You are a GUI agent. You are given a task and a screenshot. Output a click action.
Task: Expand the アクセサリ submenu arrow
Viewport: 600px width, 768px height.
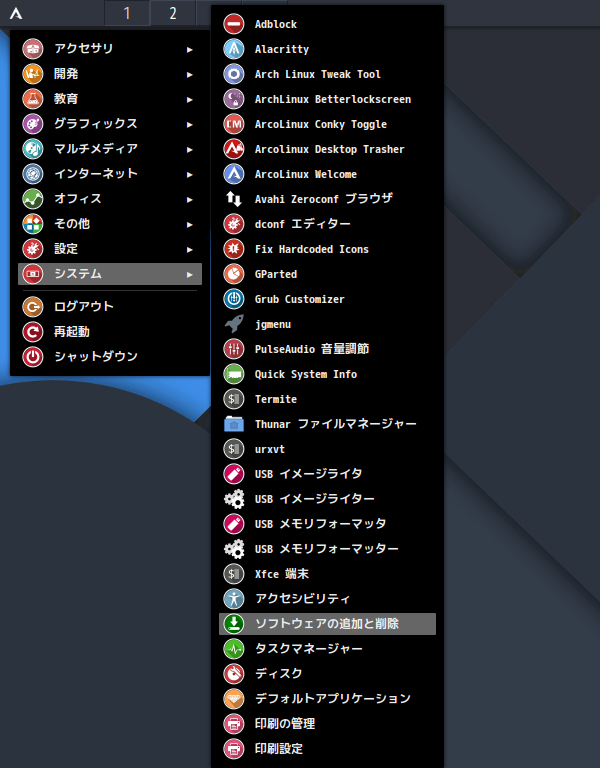(x=190, y=49)
